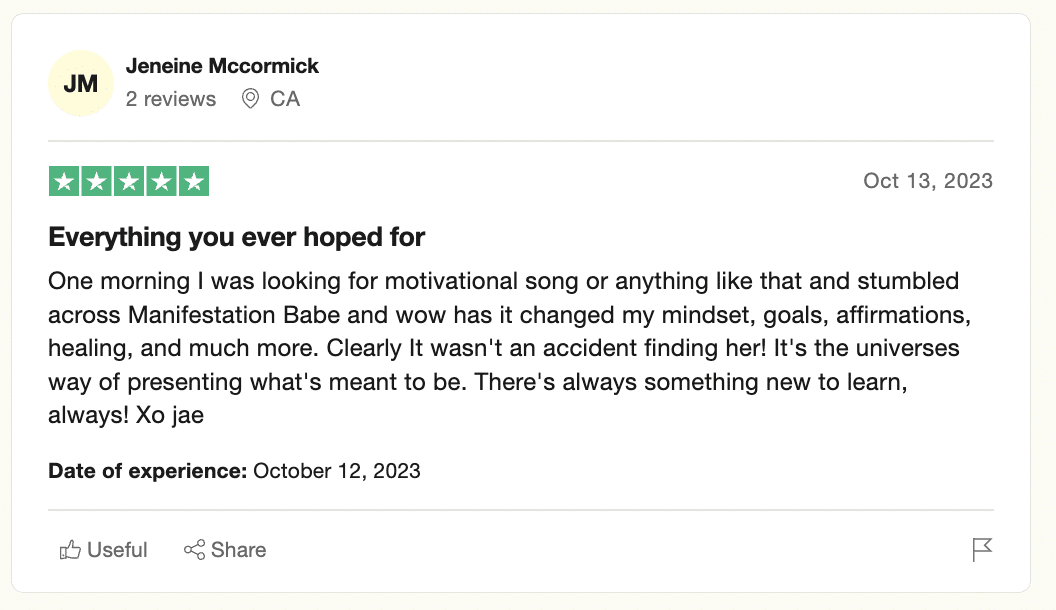Click the fourth green rating star
1056x610 pixels.
(x=162, y=181)
